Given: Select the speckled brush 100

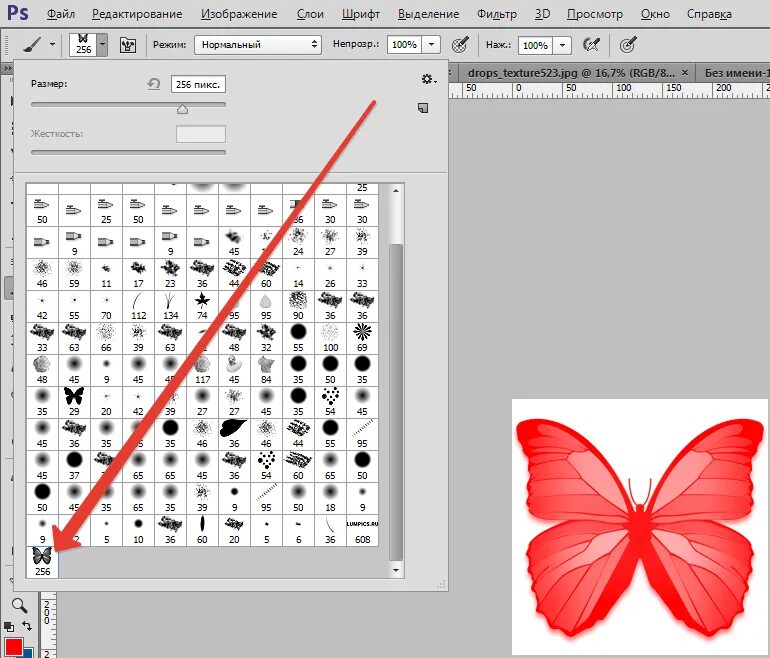Looking at the screenshot, I should coord(330,337).
